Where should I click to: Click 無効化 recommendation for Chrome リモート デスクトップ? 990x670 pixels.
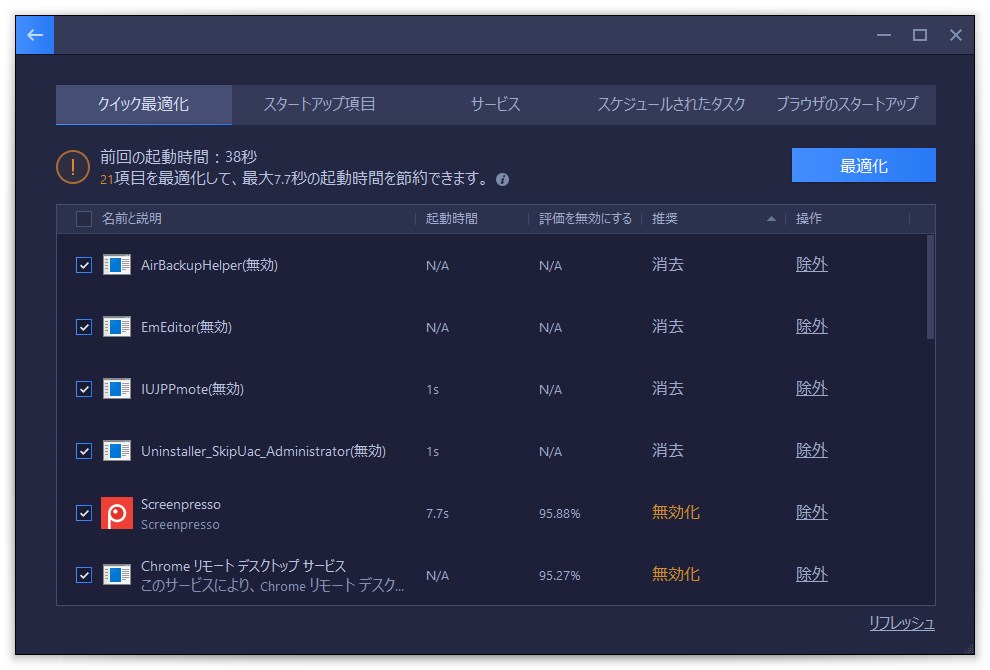676,574
